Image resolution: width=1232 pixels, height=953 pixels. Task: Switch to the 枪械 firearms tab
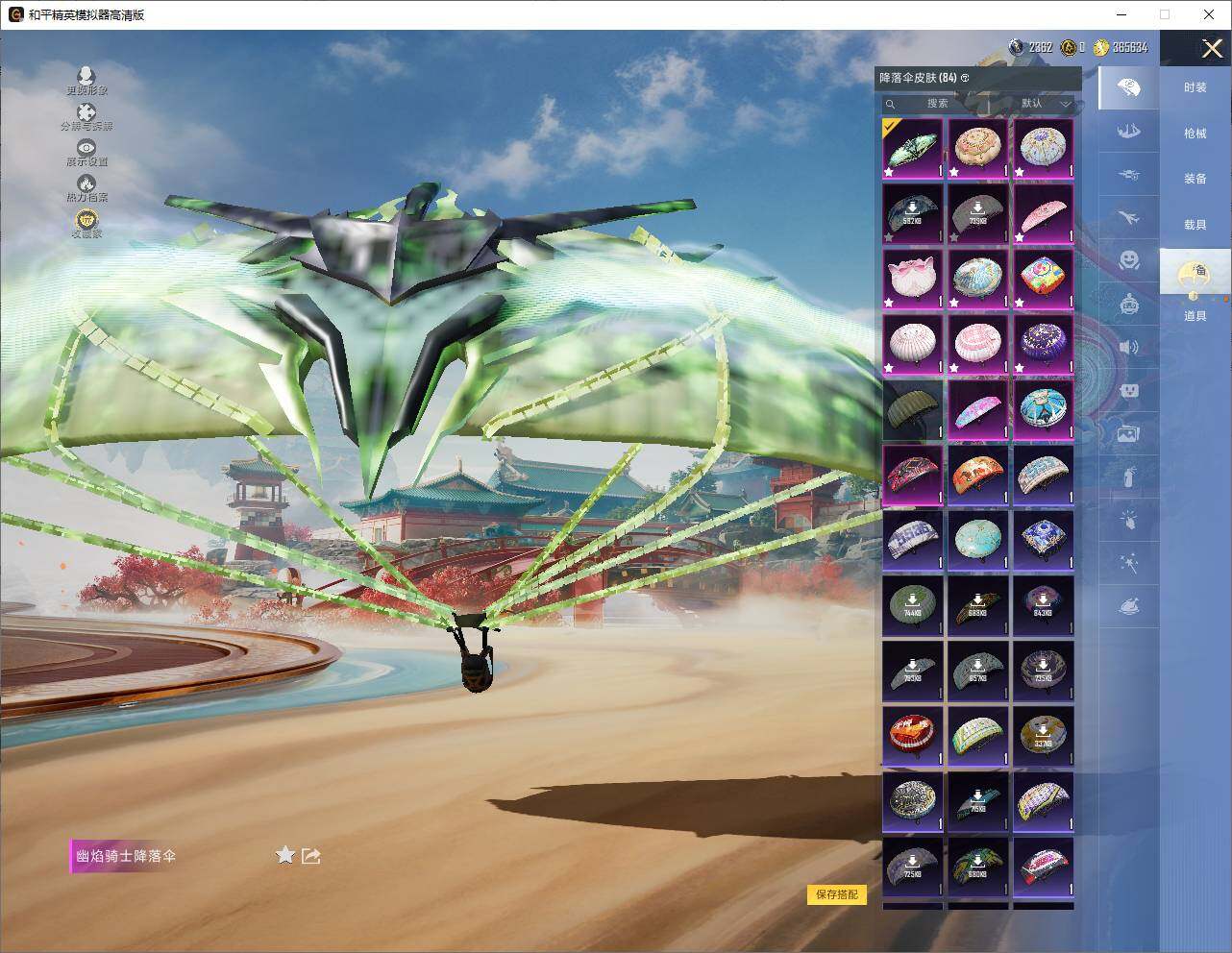coord(1195,134)
